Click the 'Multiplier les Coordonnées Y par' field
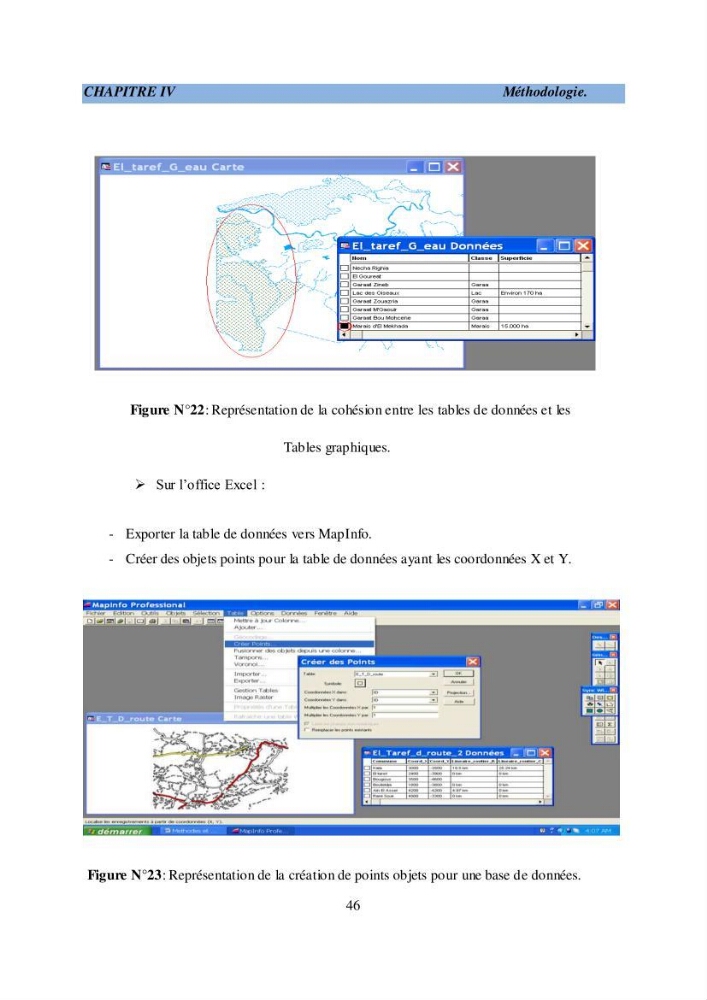The height and width of the screenshot is (1000, 707). coord(405,715)
